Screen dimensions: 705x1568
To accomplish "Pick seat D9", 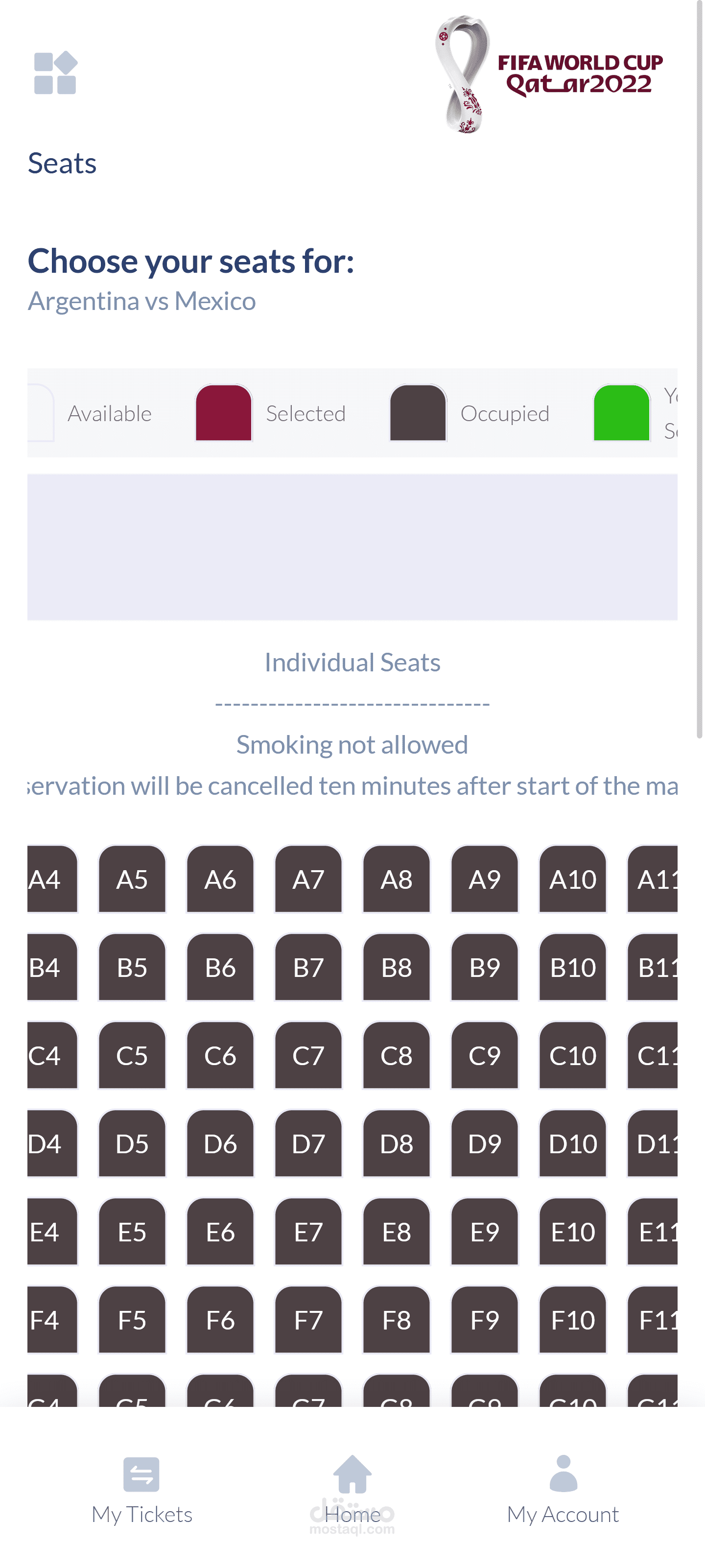I will pos(485,1144).
